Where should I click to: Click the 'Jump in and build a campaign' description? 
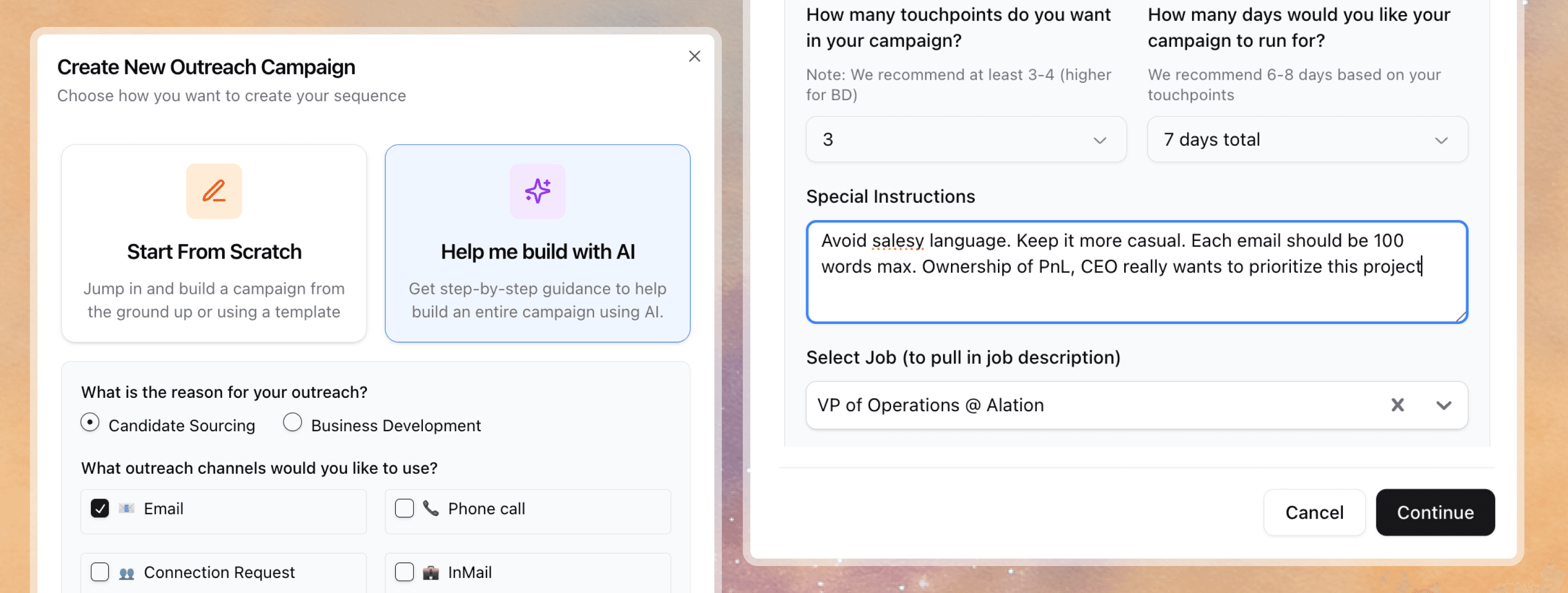tap(214, 300)
